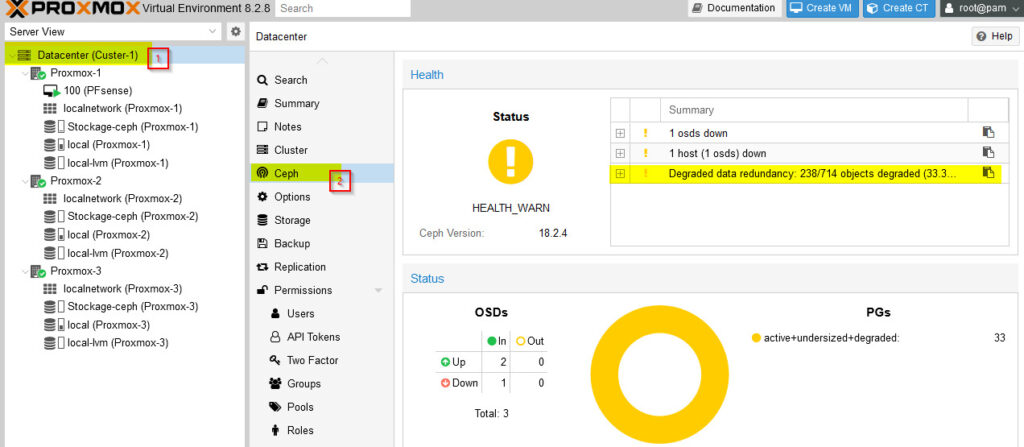Select Stockage-ceph (Proxmox-3) storage icon
Image resolution: width=1024 pixels, height=447 pixels.
54,306
